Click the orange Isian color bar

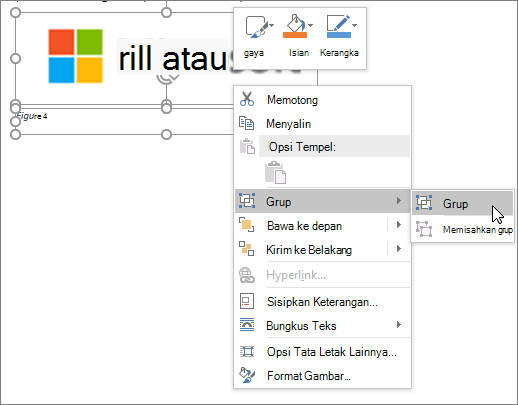tap(295, 35)
